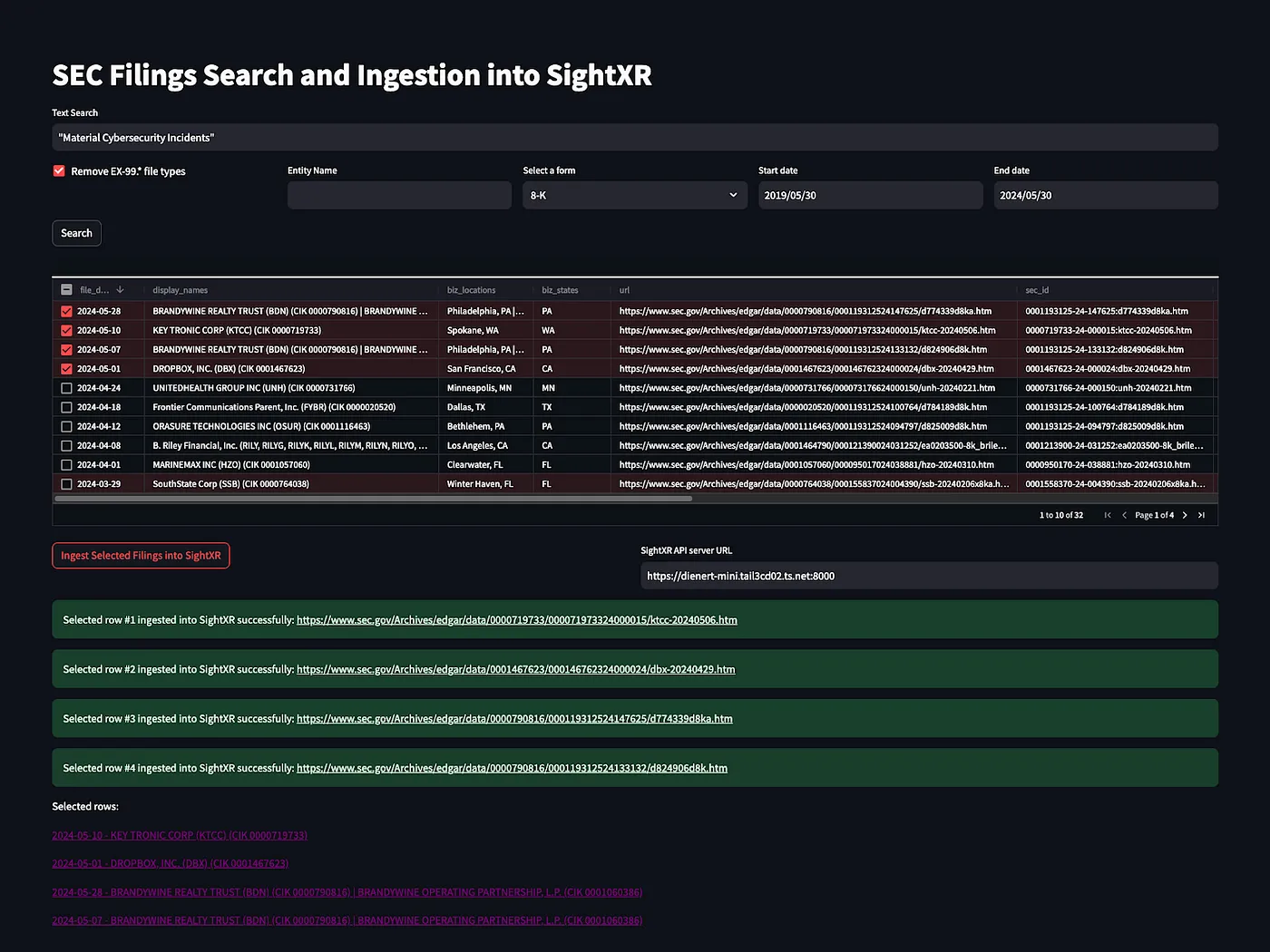Screen dimensions: 1270x952
Task: Click the sec_id column header
Action: 1037,290
